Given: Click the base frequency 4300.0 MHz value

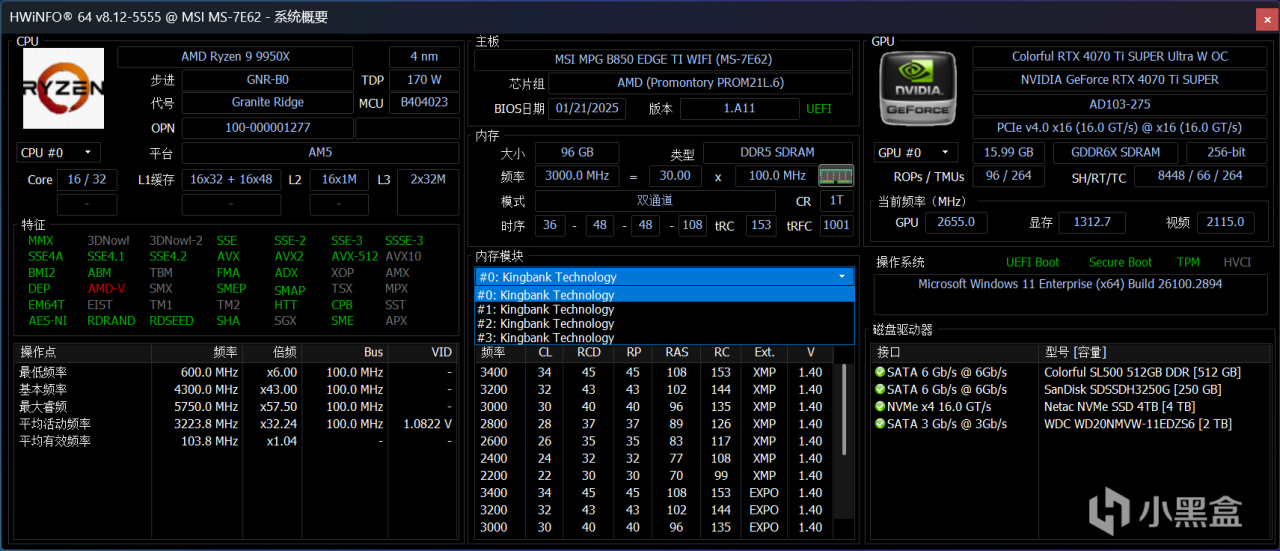Looking at the screenshot, I should (x=209, y=389).
